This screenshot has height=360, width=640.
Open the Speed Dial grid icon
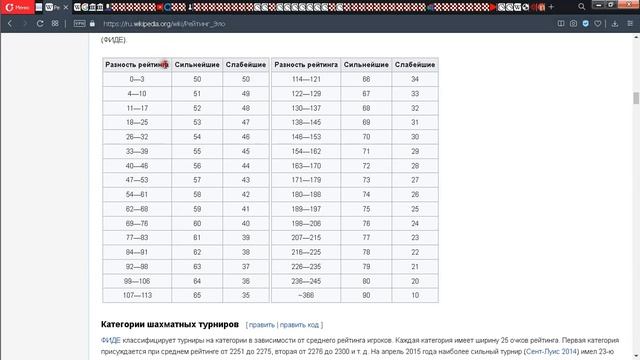coord(55,24)
